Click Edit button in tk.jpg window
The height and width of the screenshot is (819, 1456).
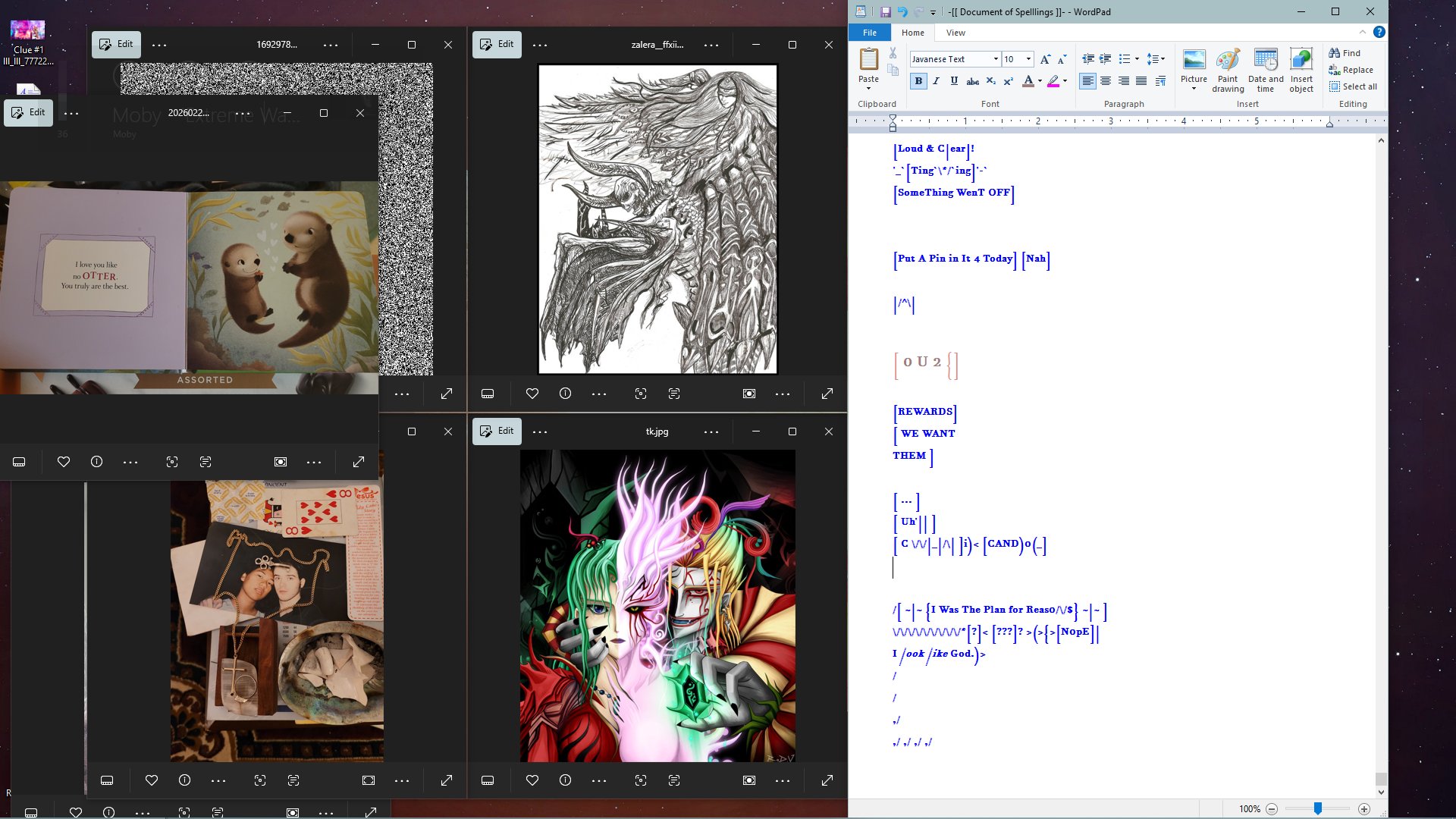tap(497, 431)
